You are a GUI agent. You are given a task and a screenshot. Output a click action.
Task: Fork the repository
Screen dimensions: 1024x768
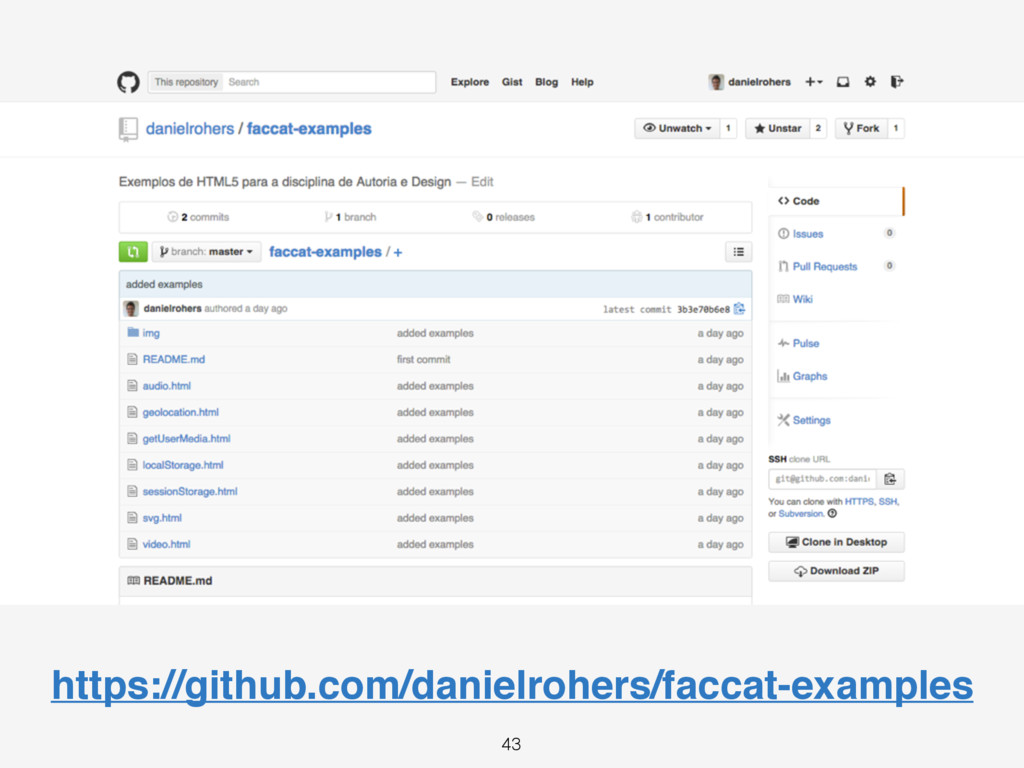[x=861, y=128]
